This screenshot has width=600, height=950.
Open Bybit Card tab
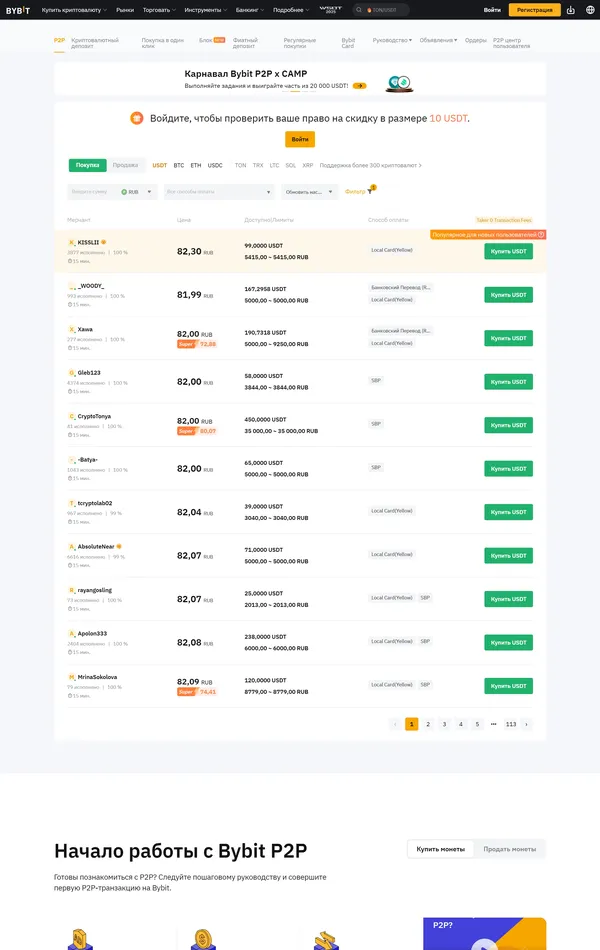tap(348, 43)
